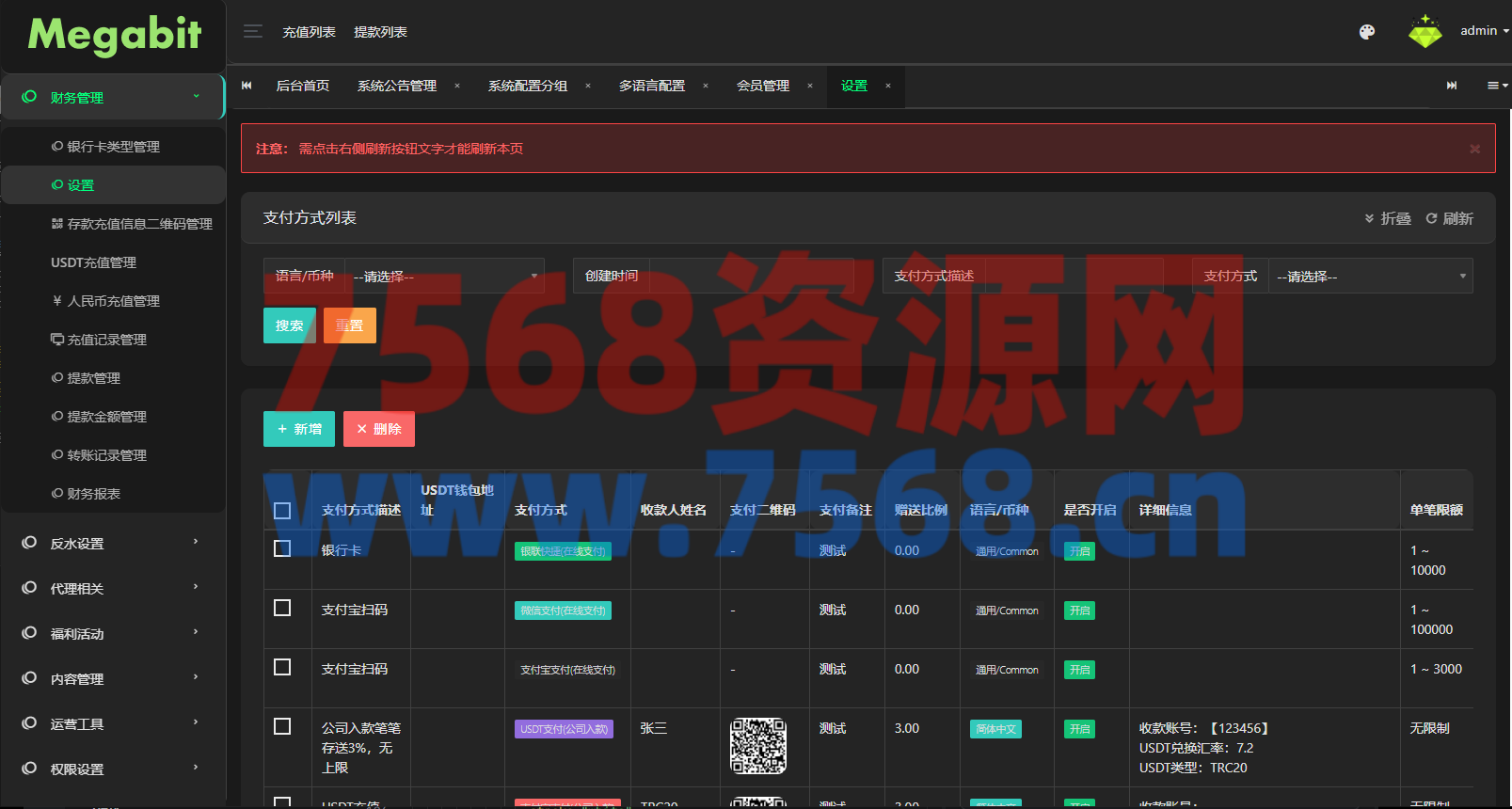
Task: Click the diamond avatar icon
Action: tap(1424, 32)
